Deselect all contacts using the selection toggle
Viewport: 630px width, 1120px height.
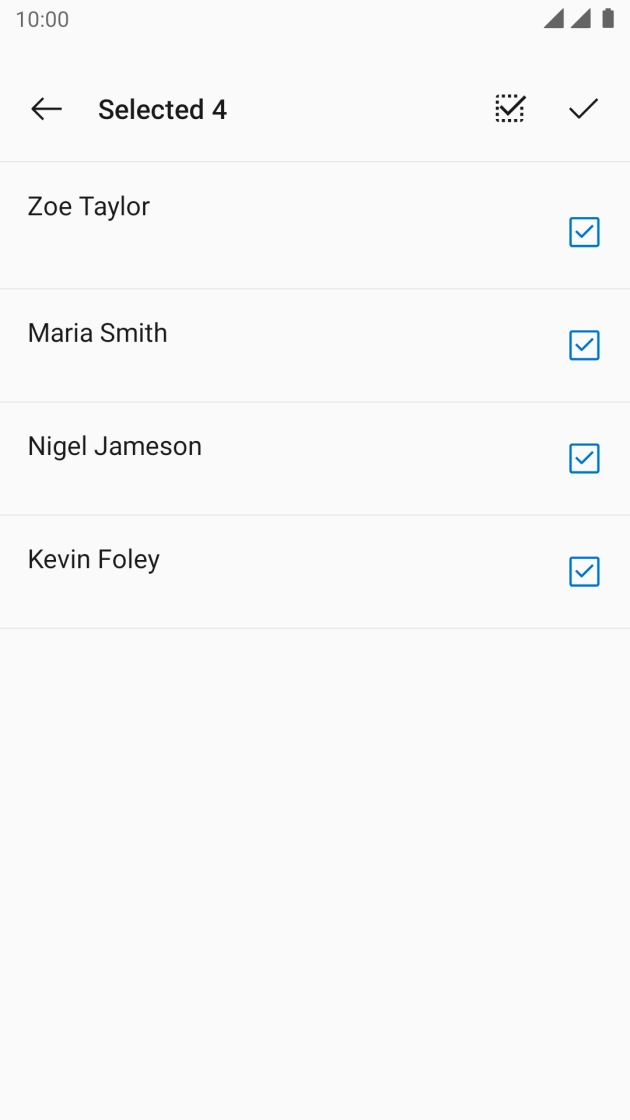pos(510,108)
